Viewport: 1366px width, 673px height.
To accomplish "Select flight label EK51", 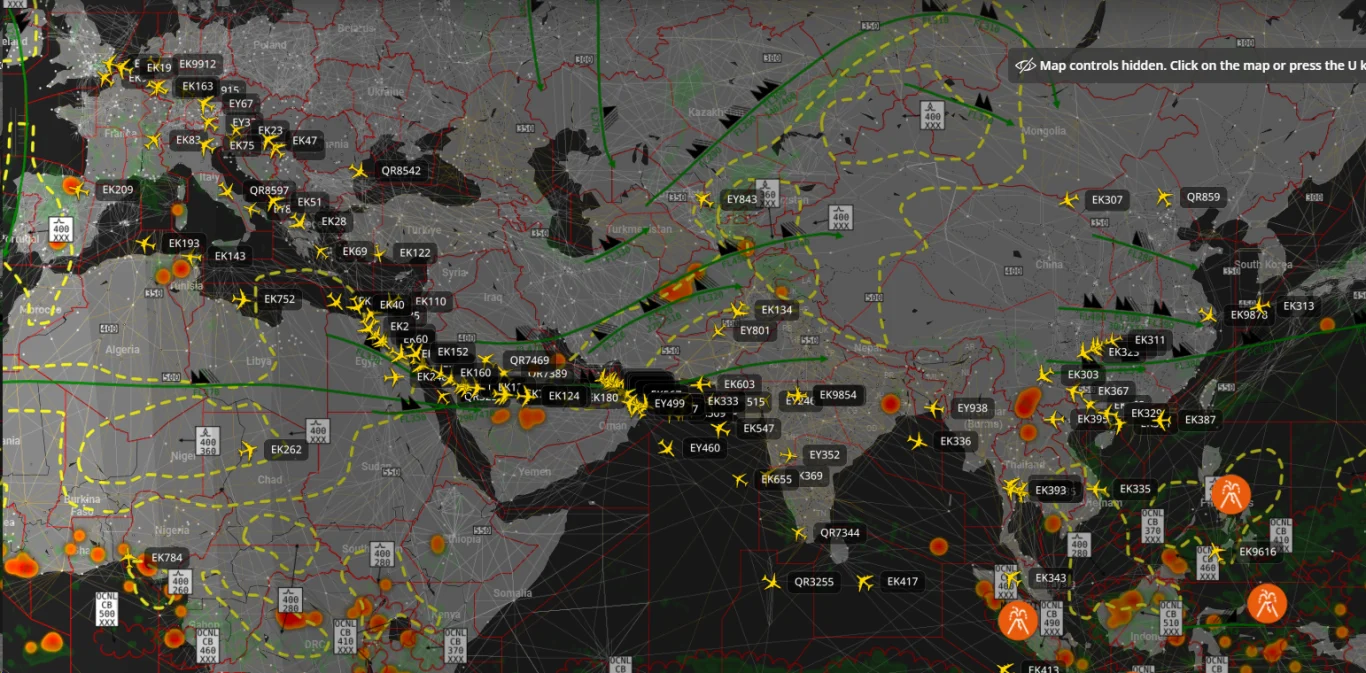I will tap(310, 202).
